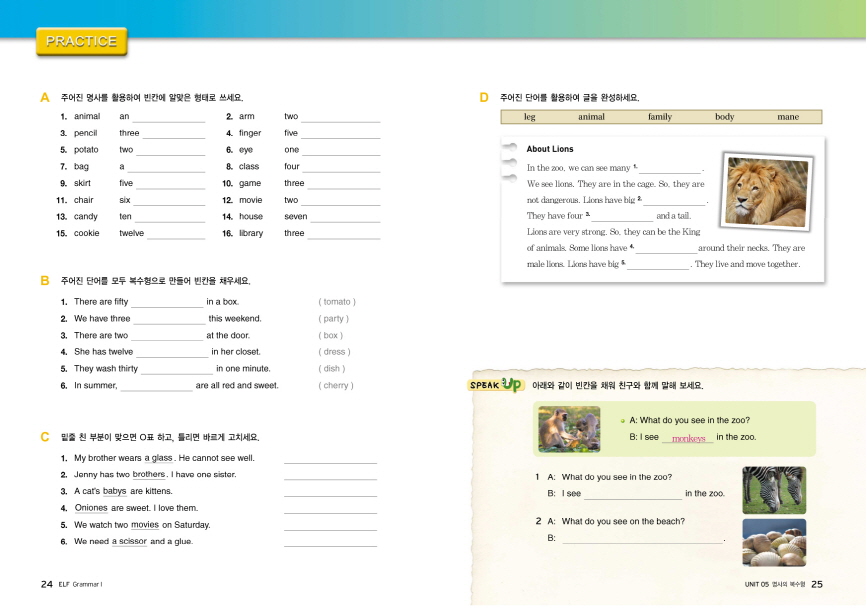Click the blank in 'There are fifty'
The width and height of the screenshot is (867, 612).
pyautogui.click(x=167, y=304)
